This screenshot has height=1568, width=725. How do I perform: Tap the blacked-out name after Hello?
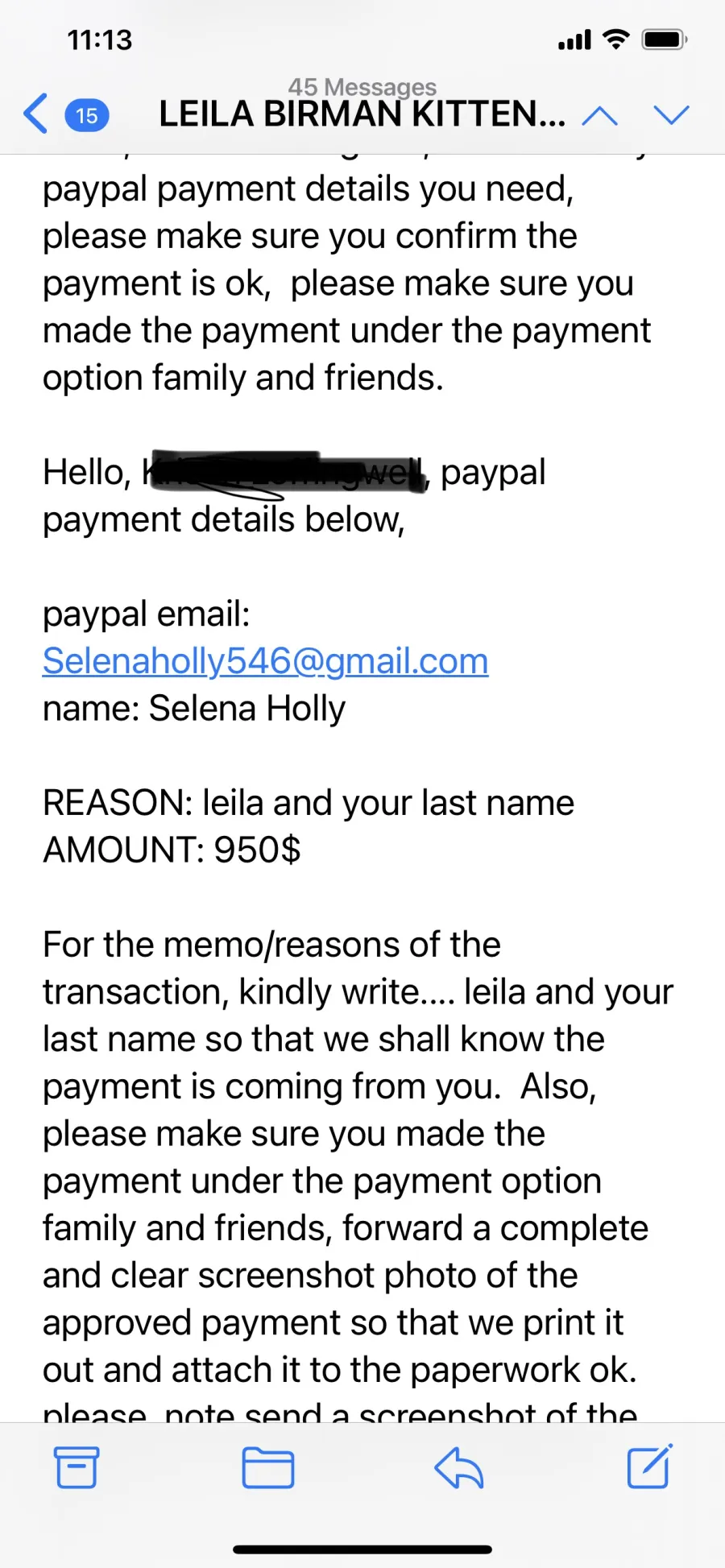coord(286,472)
